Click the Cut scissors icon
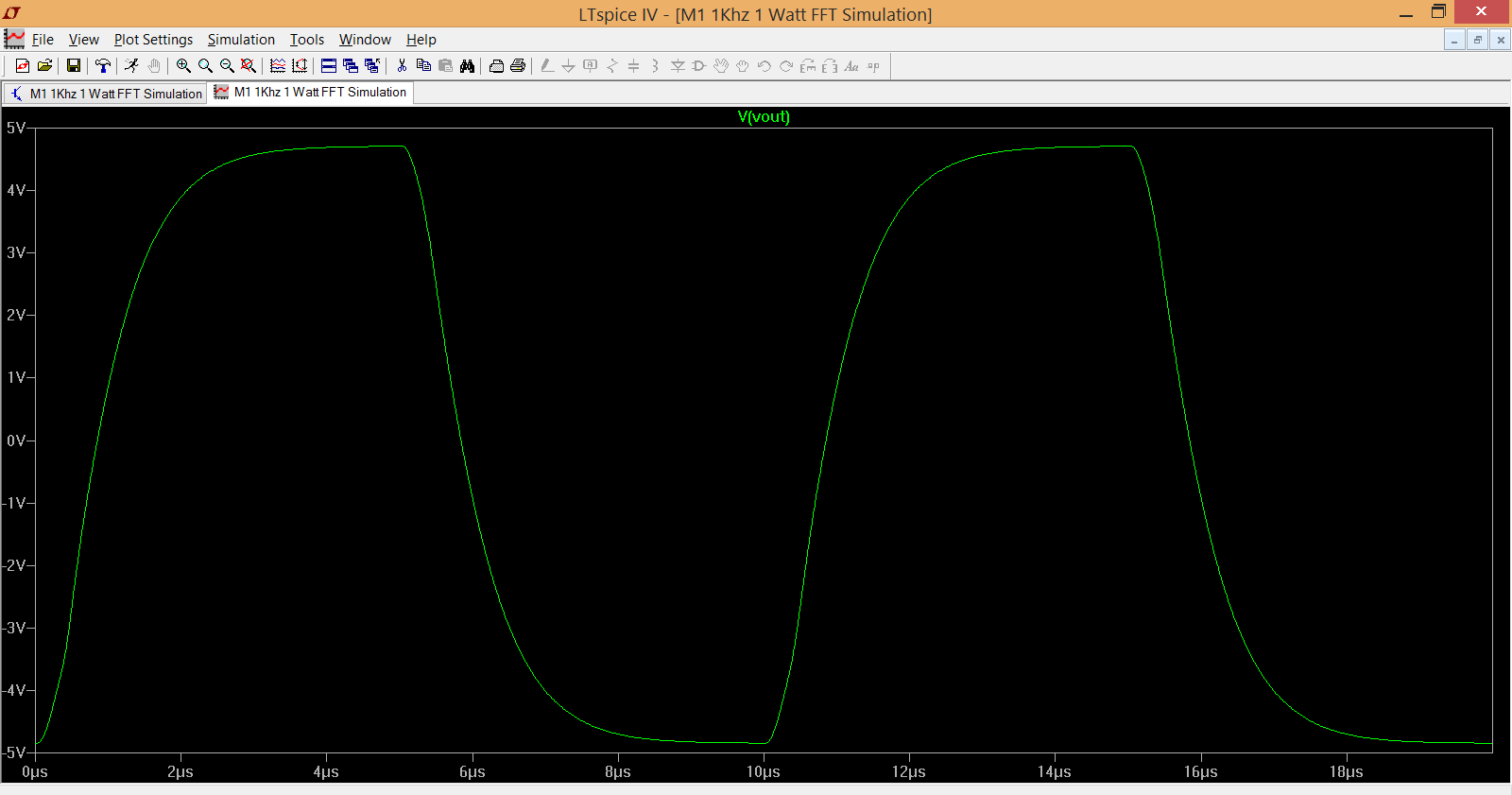1512x795 pixels. (402, 66)
